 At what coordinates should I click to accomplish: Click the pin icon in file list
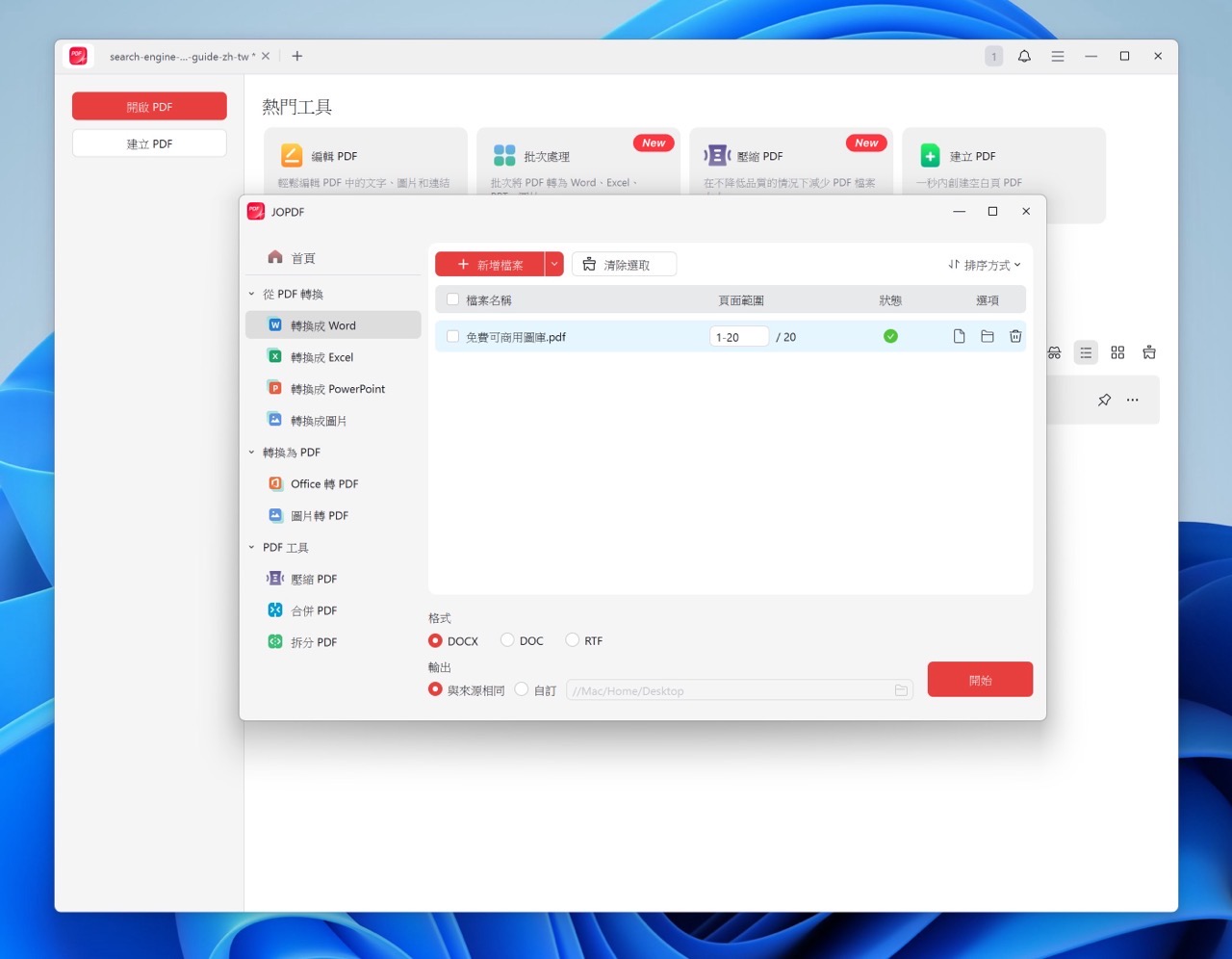[x=1104, y=400]
